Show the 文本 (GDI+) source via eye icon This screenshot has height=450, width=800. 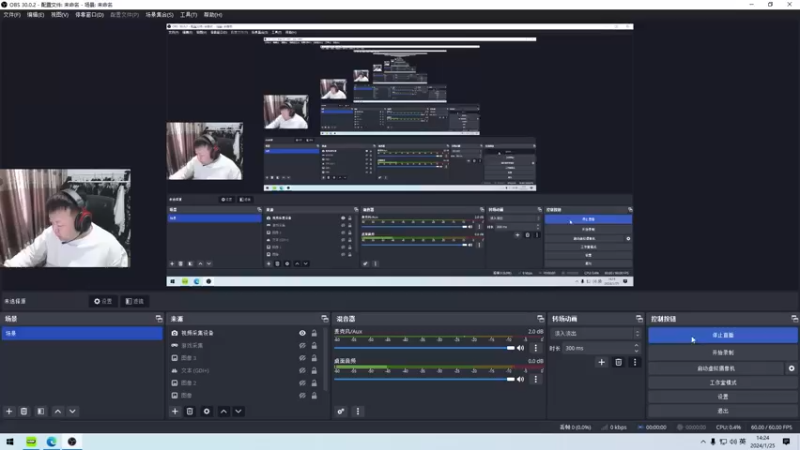pyautogui.click(x=302, y=370)
